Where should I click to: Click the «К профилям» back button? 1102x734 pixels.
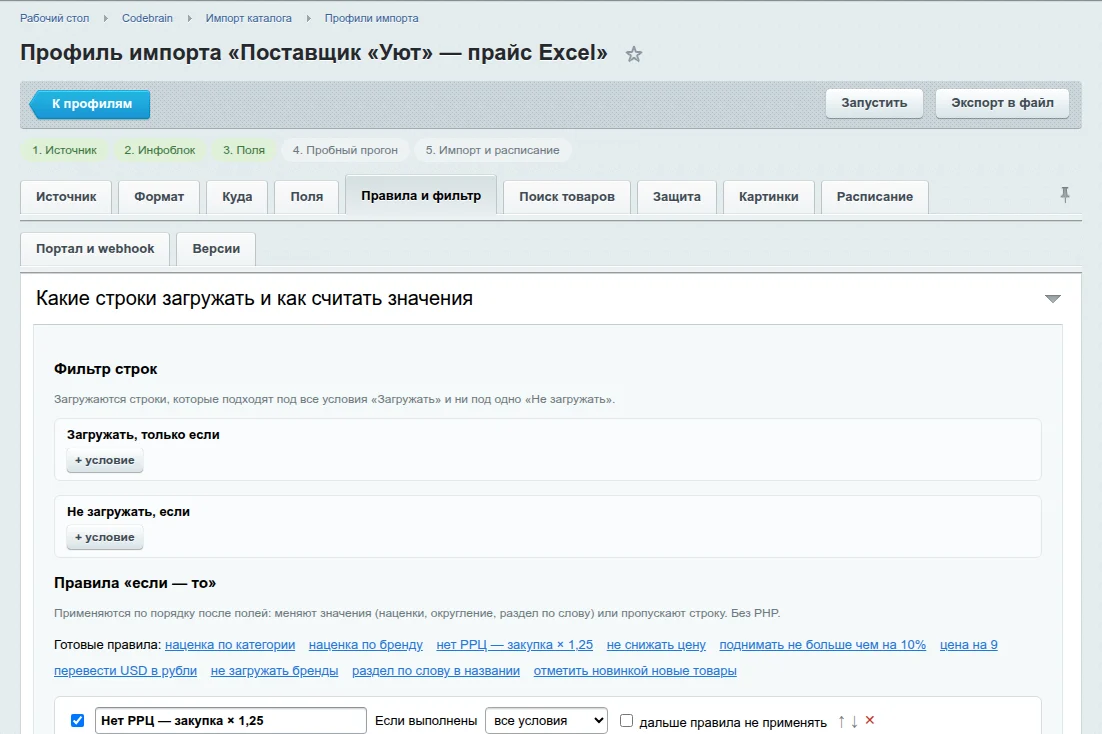[90, 104]
